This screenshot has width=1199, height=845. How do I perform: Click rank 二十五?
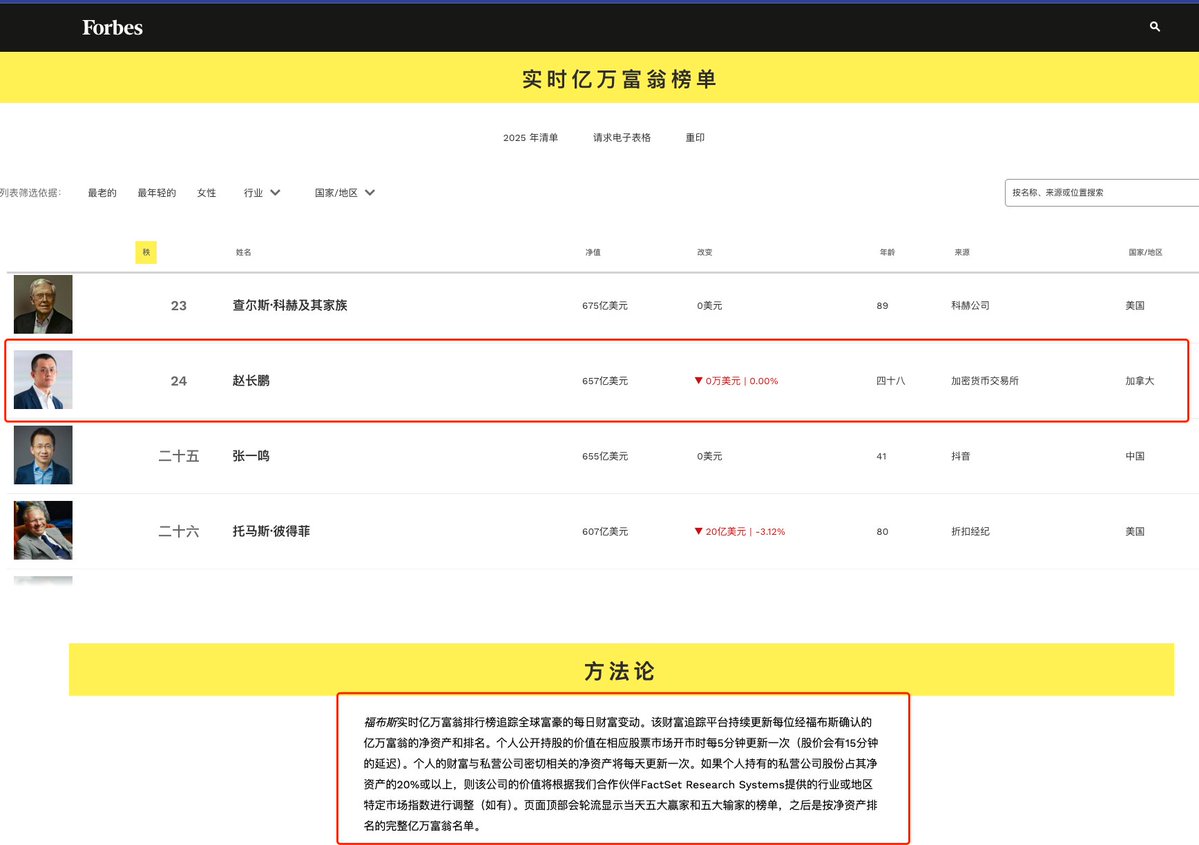coord(178,457)
